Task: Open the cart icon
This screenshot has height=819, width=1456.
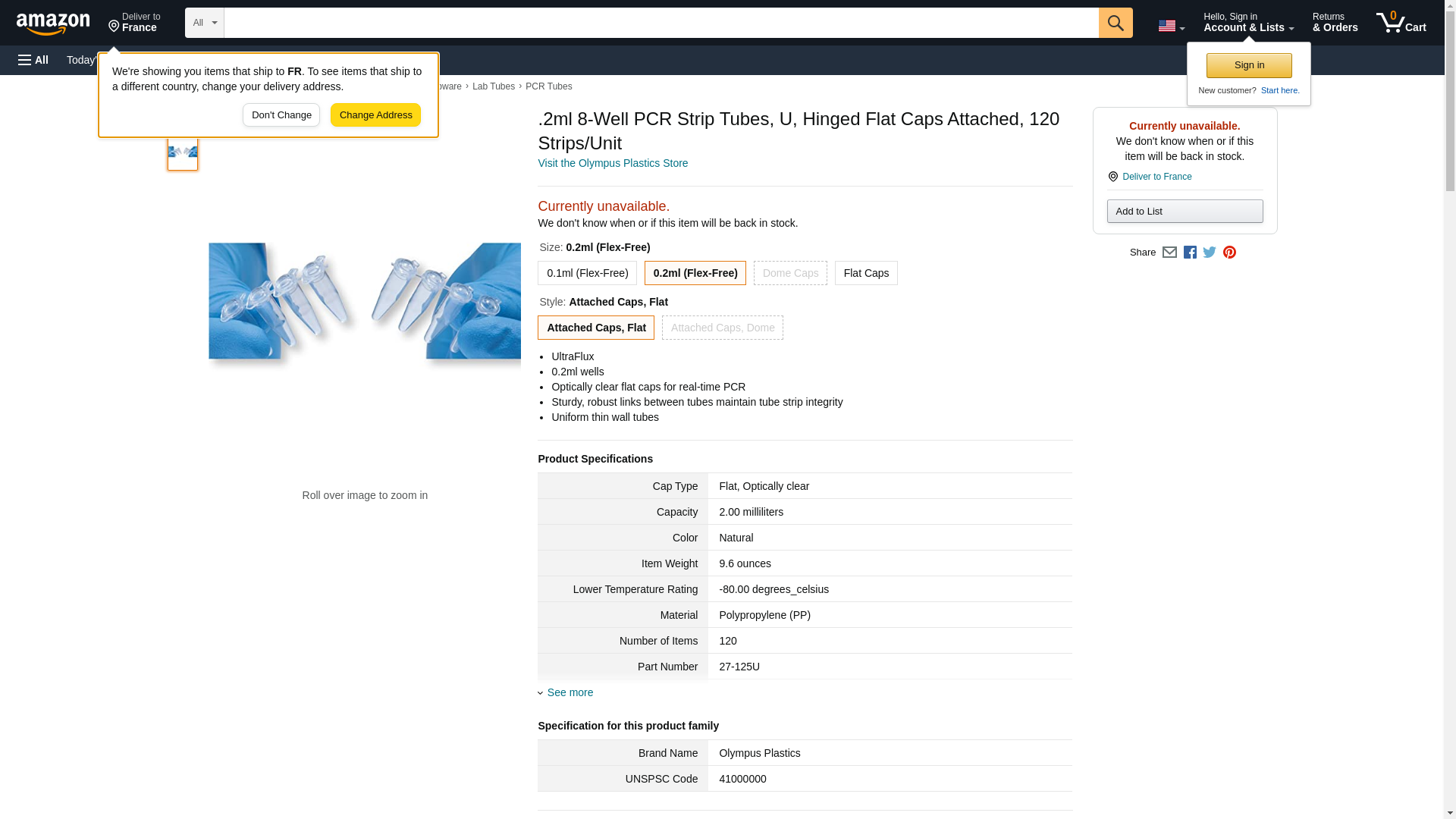Action: tap(1400, 23)
